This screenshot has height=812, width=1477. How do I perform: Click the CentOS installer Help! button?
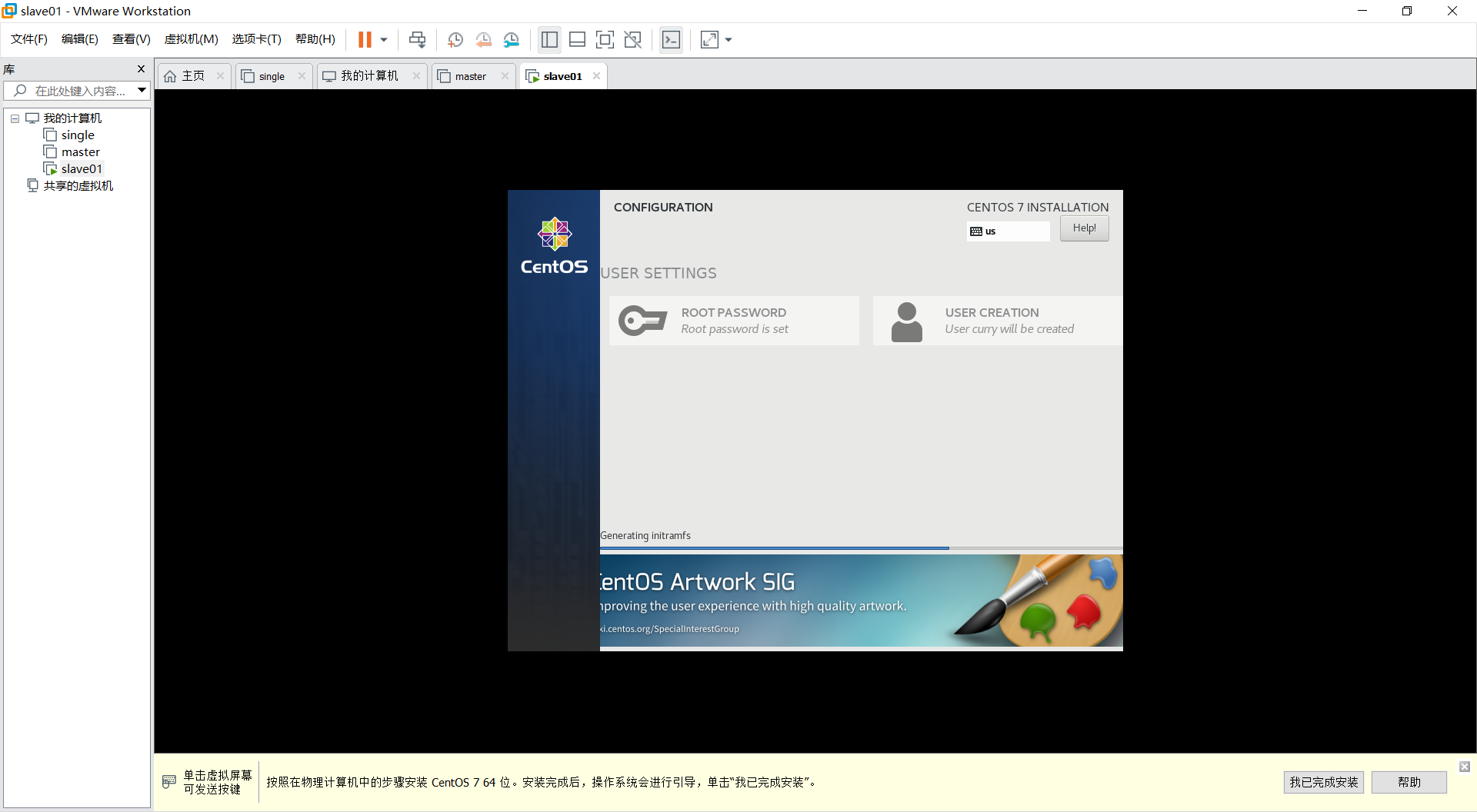click(1084, 228)
